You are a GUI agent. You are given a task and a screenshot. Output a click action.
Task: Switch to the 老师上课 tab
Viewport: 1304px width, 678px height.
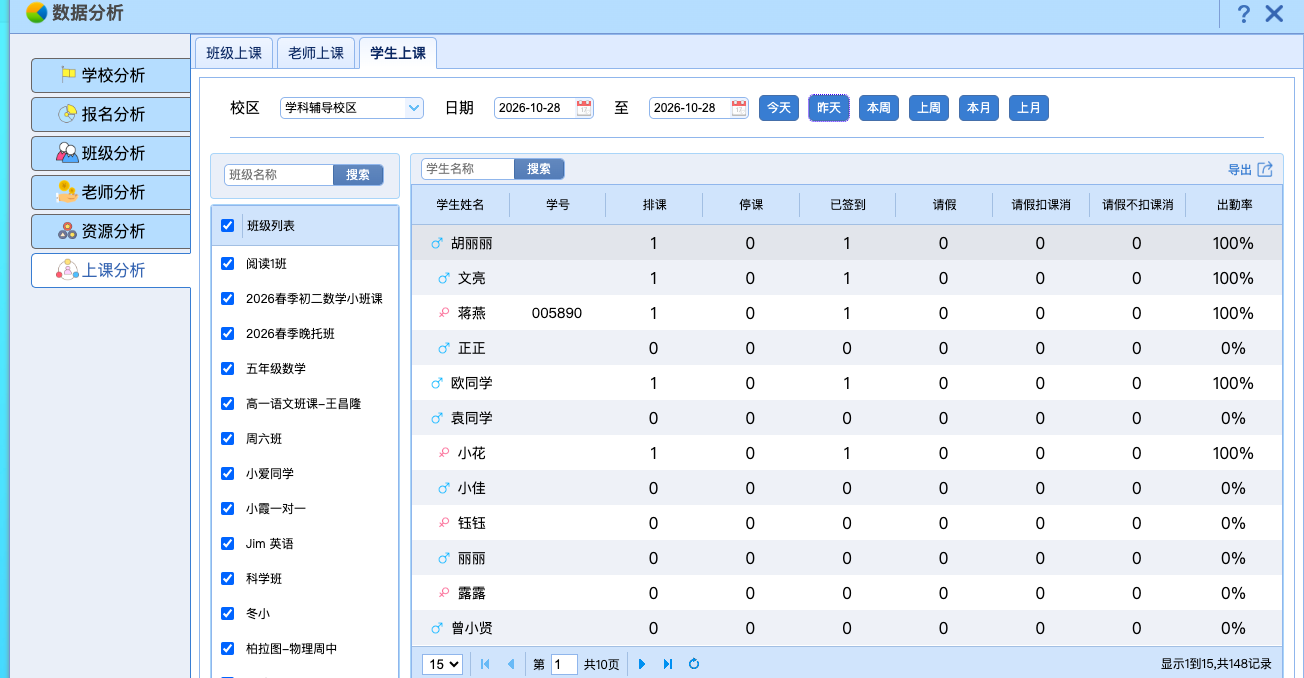316,53
